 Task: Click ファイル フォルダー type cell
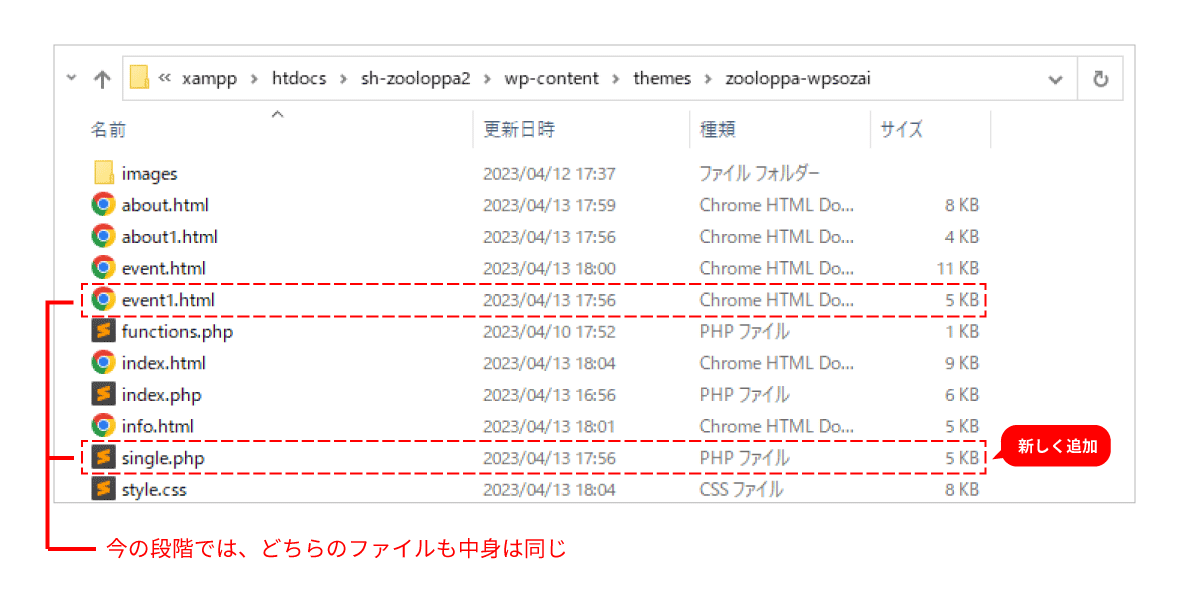[760, 174]
